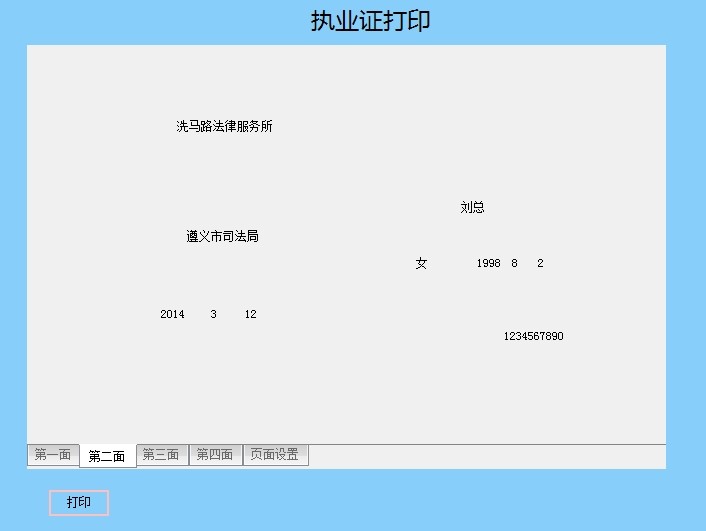
Task: Click the birth month 8
Action: pyautogui.click(x=514, y=263)
